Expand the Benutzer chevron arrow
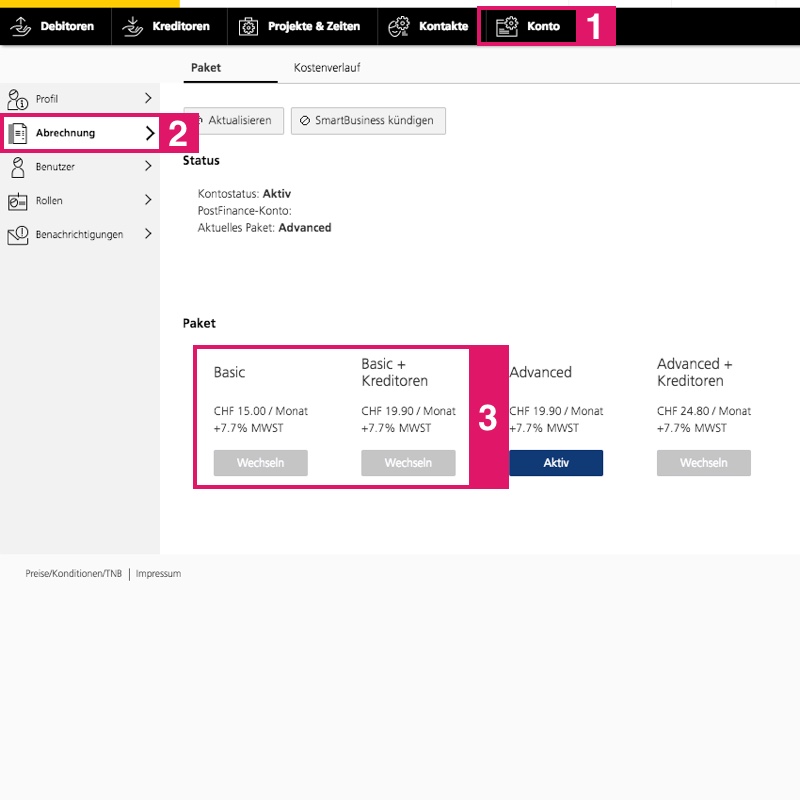Image resolution: width=800 pixels, height=800 pixels. point(148,167)
